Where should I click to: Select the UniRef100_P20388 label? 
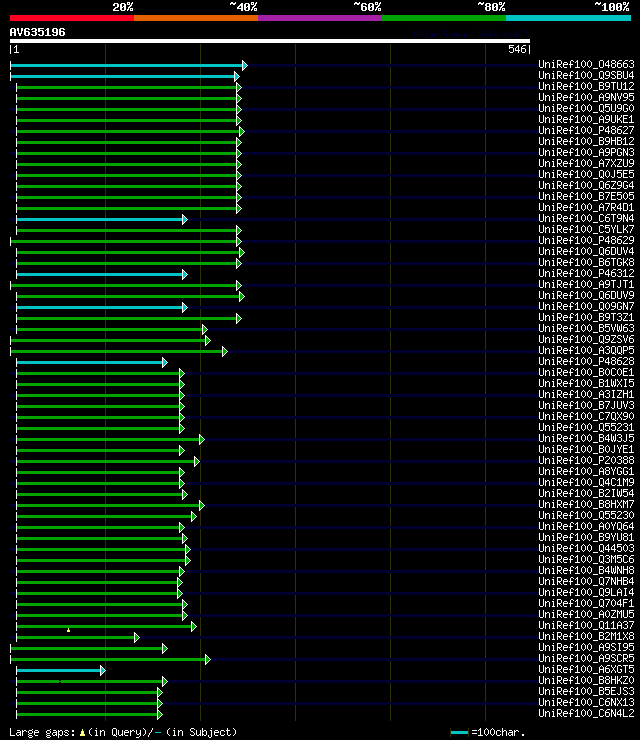coord(586,460)
